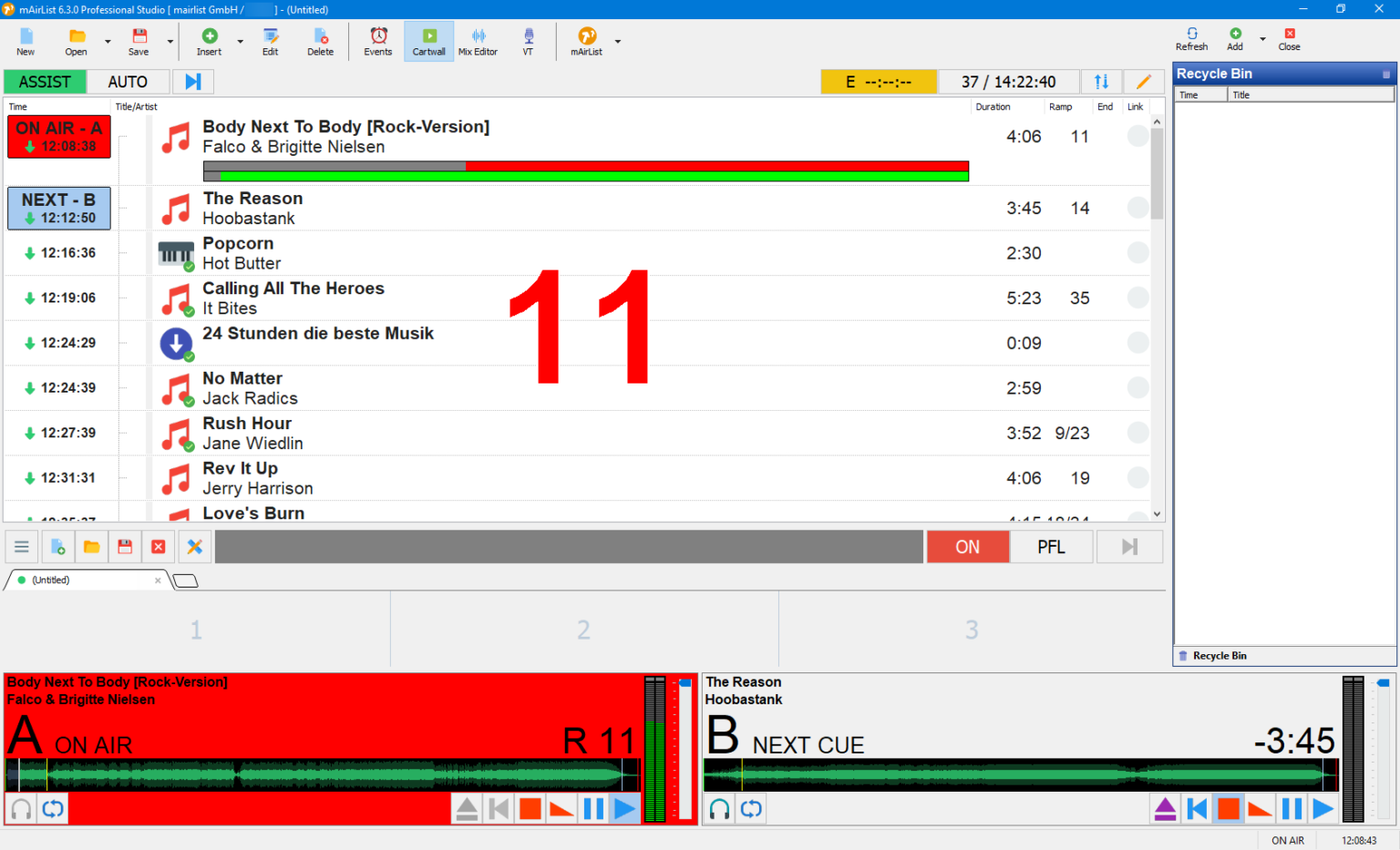Switch to AUTO mode
1400x850 pixels.
click(x=127, y=81)
